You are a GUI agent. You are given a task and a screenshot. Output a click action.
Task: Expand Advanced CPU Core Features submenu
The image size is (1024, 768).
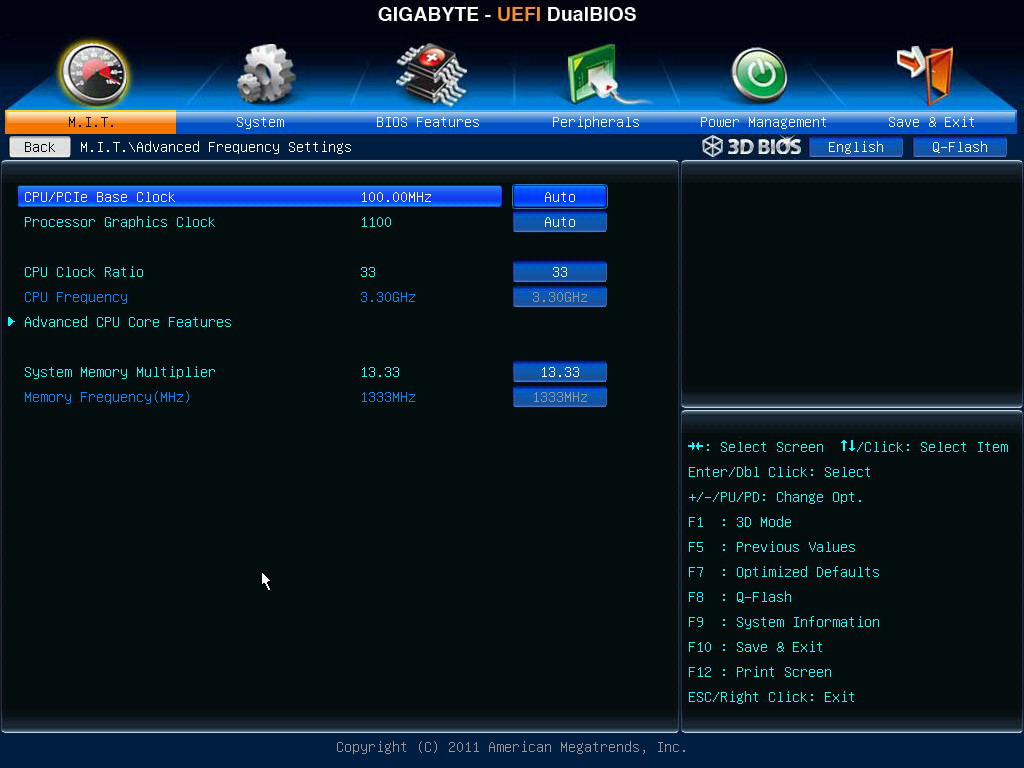click(127, 322)
